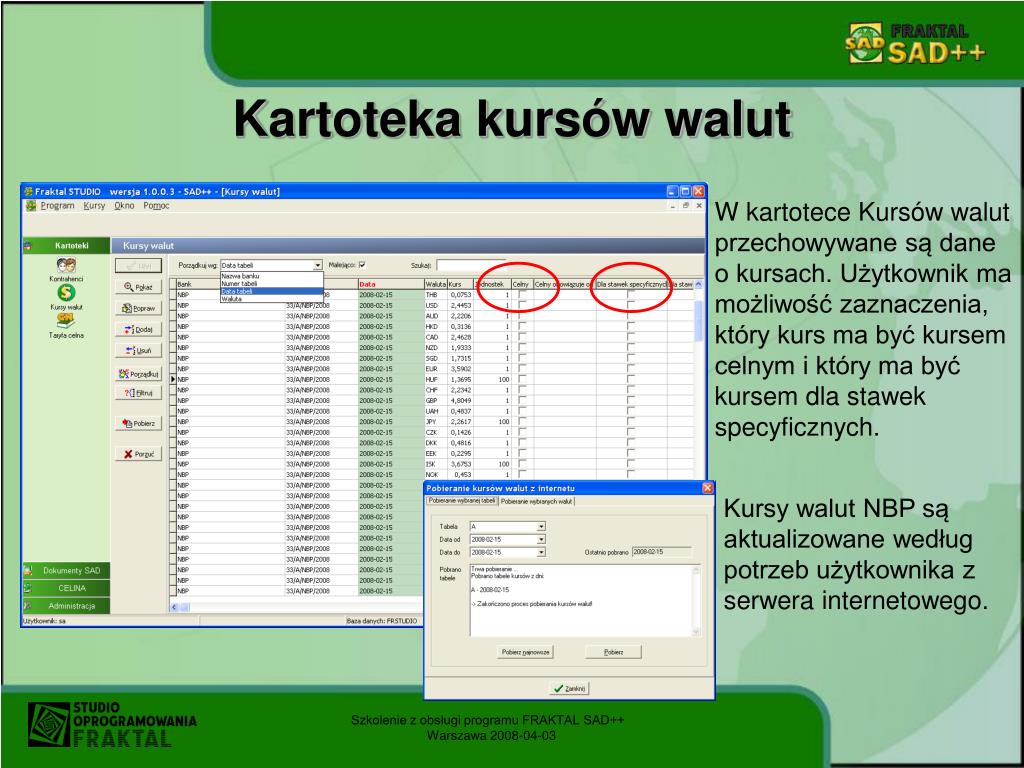Click the Zamknij button with checkmark
The image size is (1024, 768).
(x=569, y=688)
